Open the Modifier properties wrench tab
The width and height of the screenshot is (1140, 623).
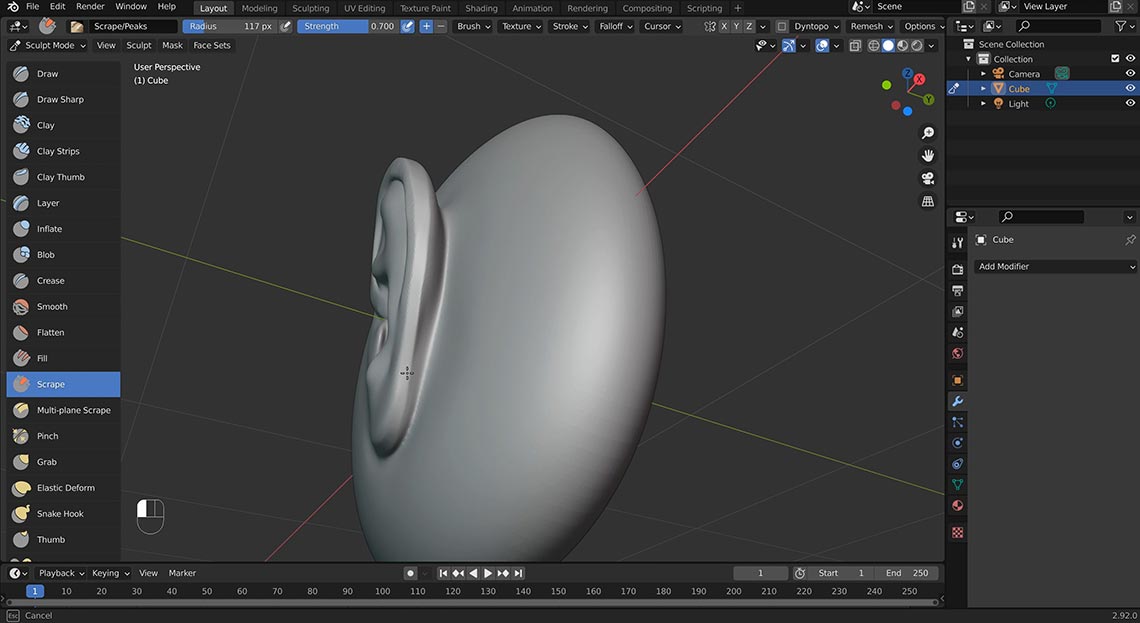click(x=958, y=401)
